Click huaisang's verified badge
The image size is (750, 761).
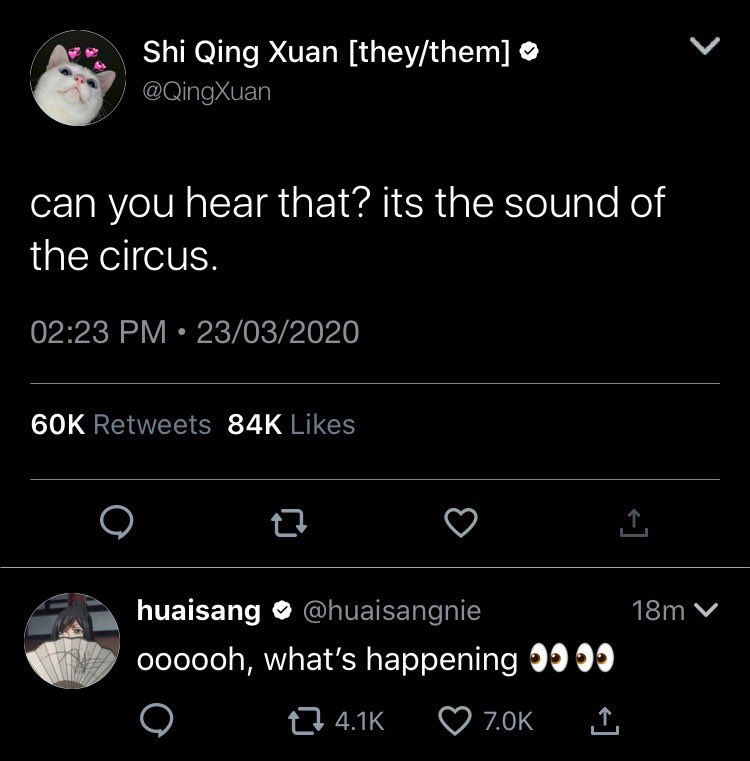pos(282,610)
